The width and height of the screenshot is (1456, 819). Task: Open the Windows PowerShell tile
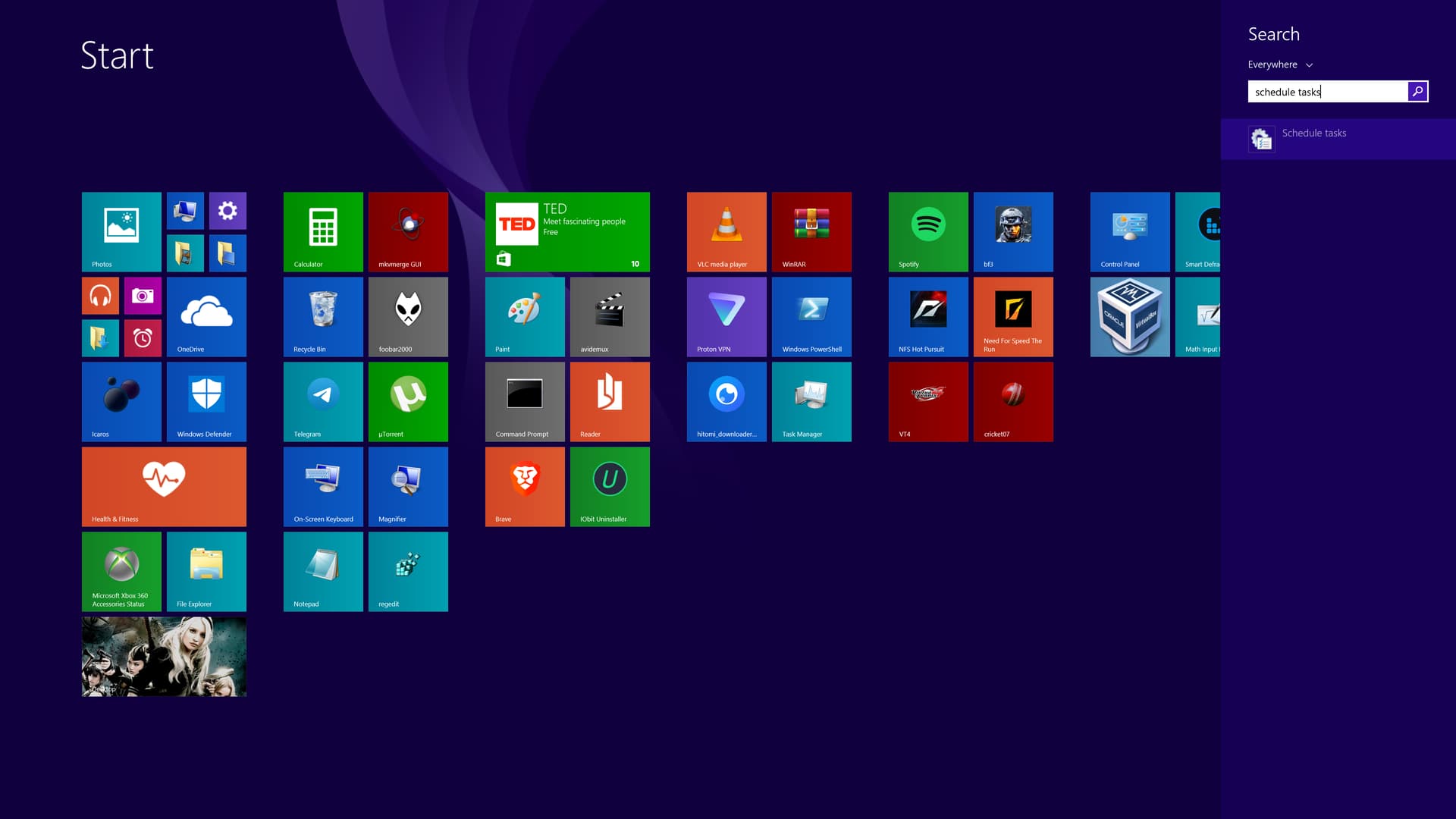pyautogui.click(x=811, y=316)
